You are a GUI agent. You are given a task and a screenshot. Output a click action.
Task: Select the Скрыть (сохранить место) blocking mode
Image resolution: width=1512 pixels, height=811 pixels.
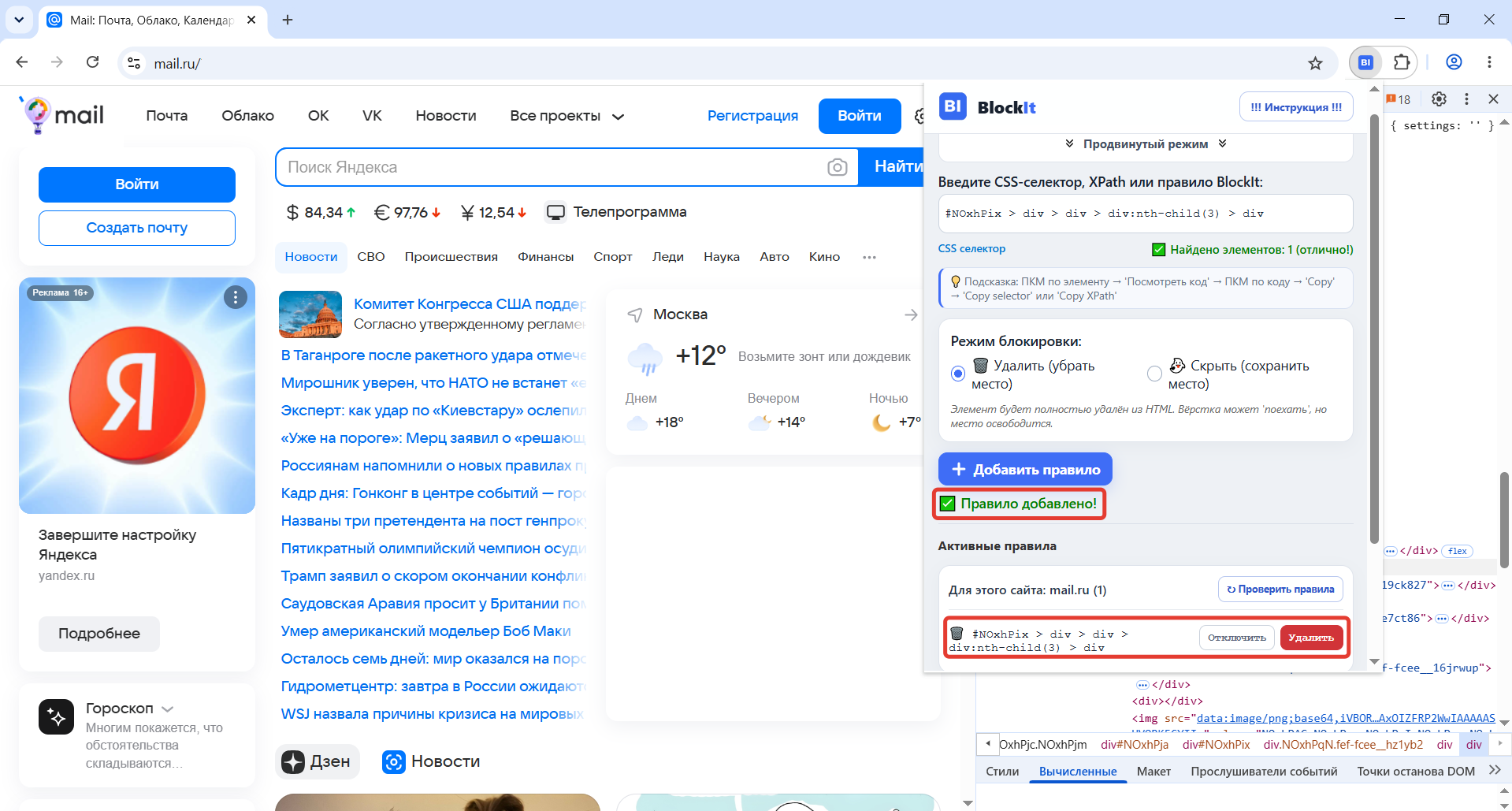click(x=1154, y=374)
